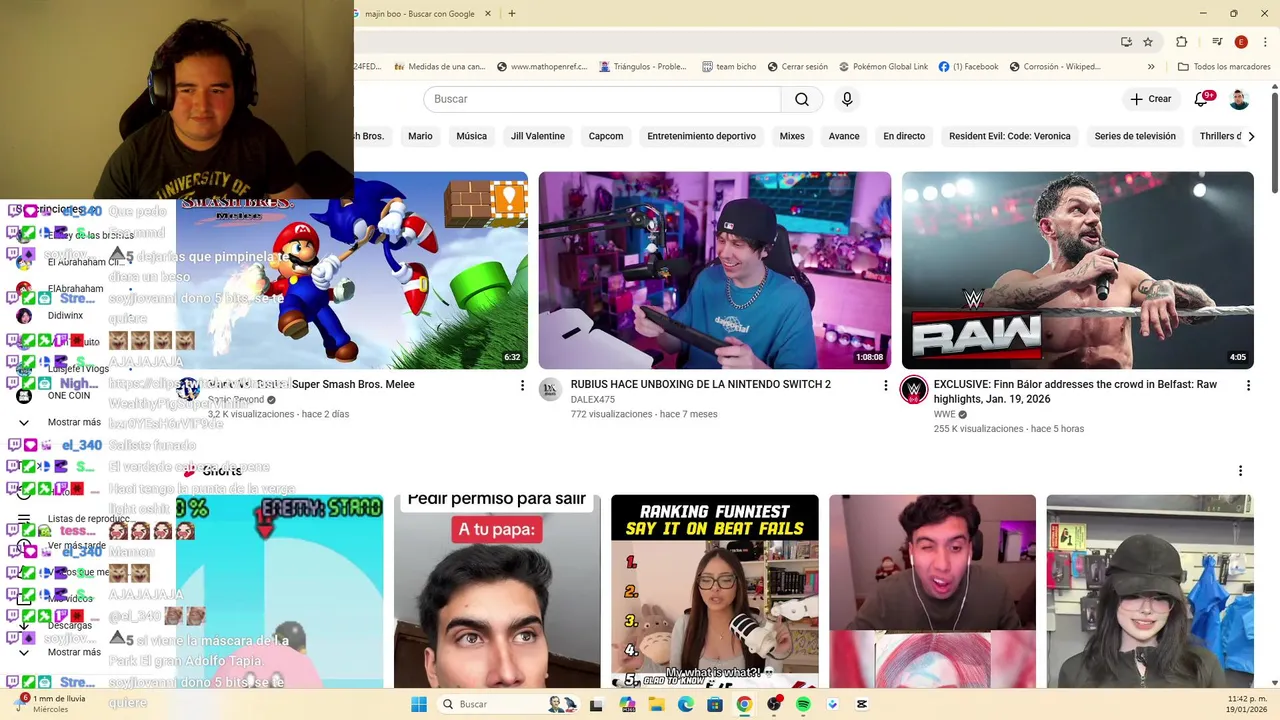Select the Entretenimiento deportivo chip
Image resolution: width=1280 pixels, height=720 pixels.
[x=701, y=136]
